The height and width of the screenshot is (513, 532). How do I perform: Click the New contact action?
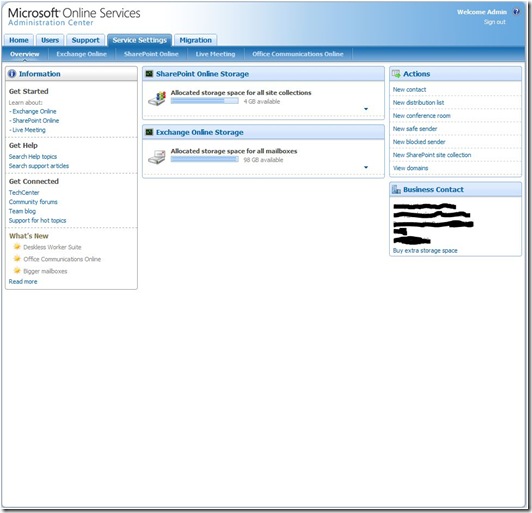pyautogui.click(x=409, y=89)
